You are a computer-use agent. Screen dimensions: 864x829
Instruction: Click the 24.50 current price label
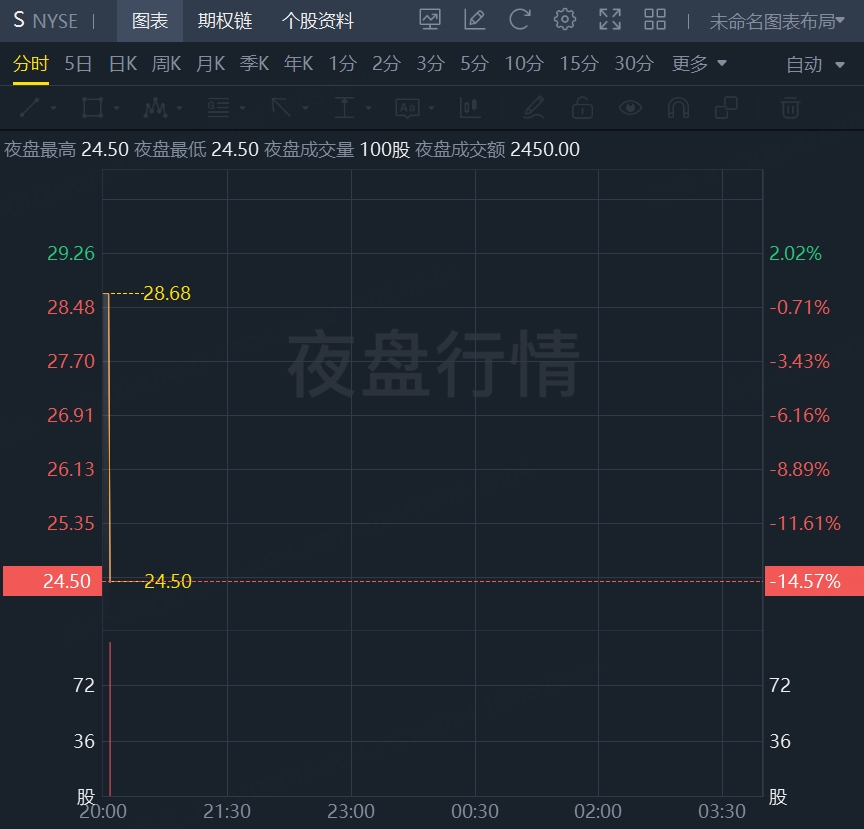coord(52,581)
